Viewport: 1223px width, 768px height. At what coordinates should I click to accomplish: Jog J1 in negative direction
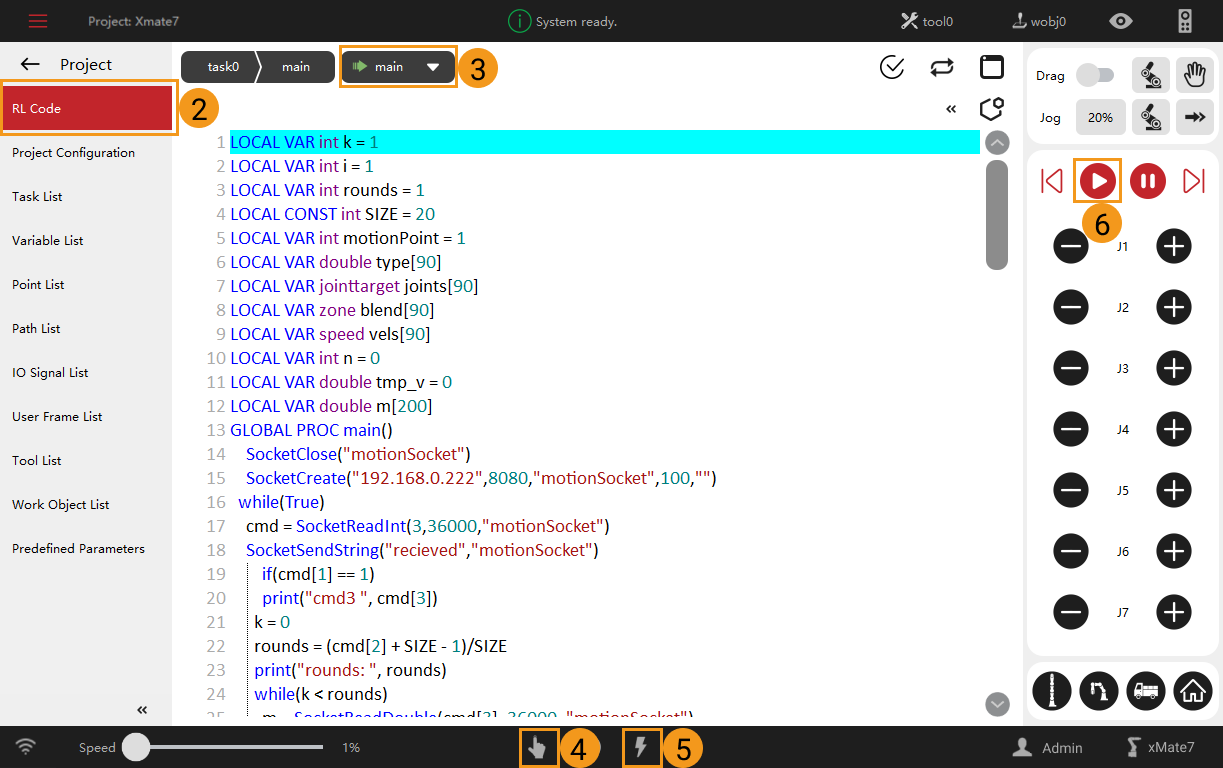(1071, 246)
